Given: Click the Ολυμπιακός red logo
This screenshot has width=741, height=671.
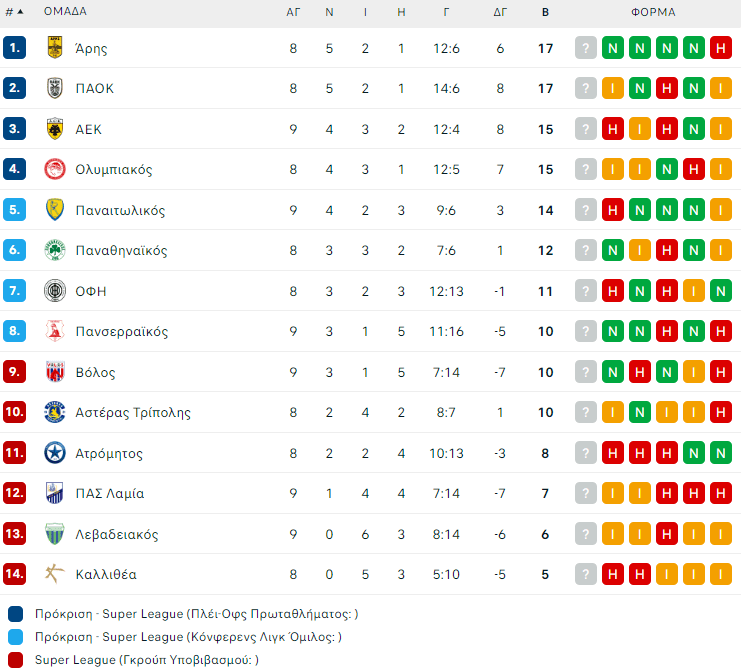Looking at the screenshot, I should (x=55, y=169).
